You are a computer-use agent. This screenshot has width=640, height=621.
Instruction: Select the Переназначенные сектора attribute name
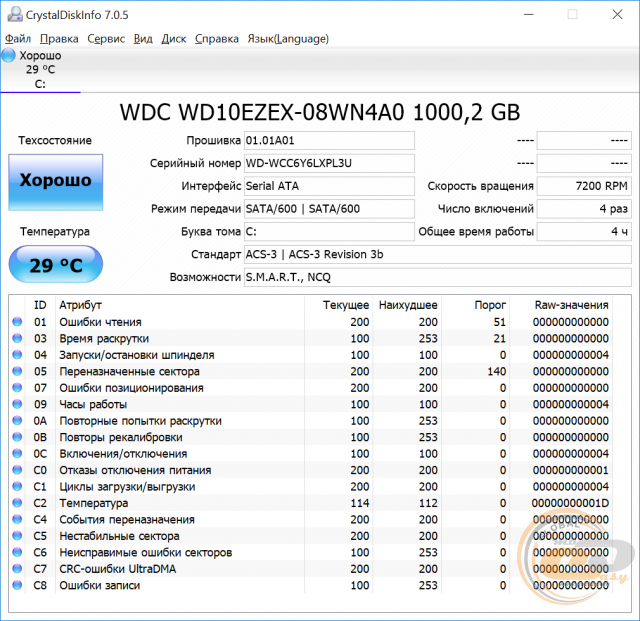coord(129,372)
